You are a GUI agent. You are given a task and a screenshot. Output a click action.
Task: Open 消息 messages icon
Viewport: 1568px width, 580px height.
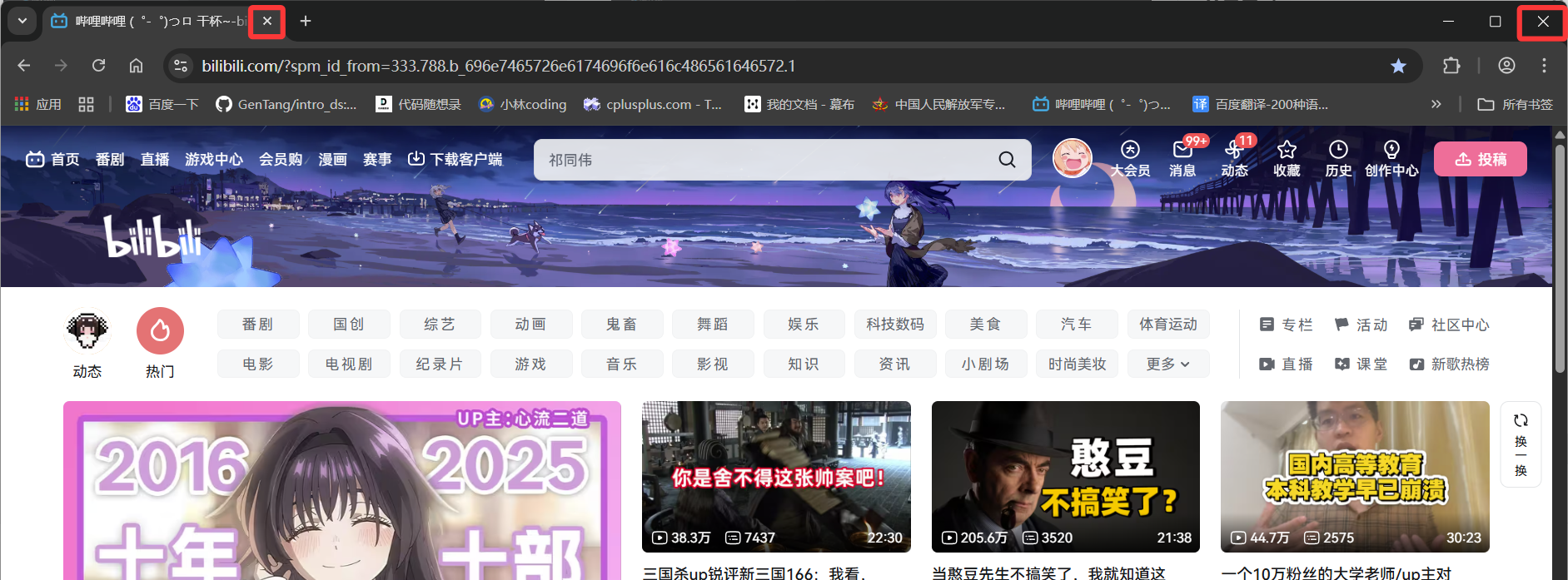(x=1182, y=158)
